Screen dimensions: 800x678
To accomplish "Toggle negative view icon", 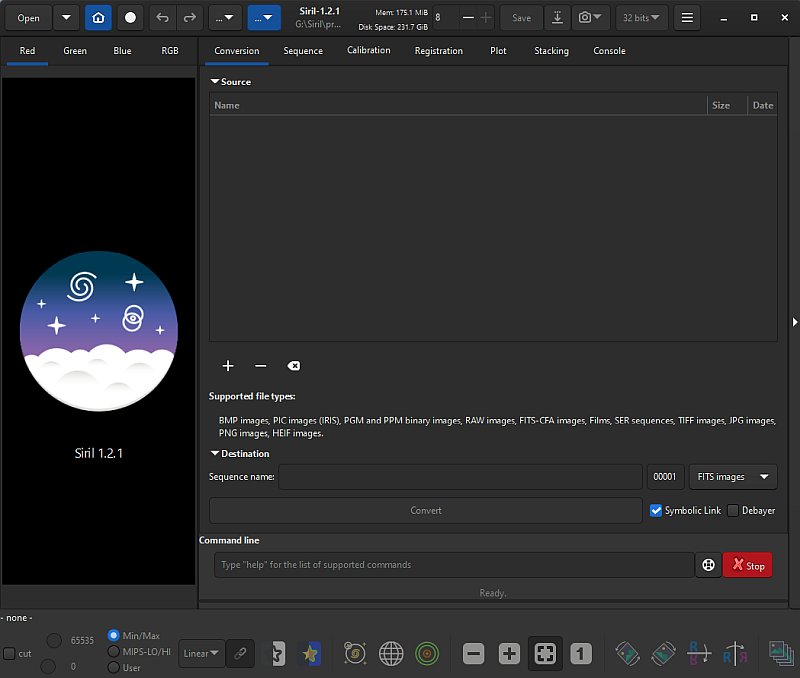I will [278, 653].
